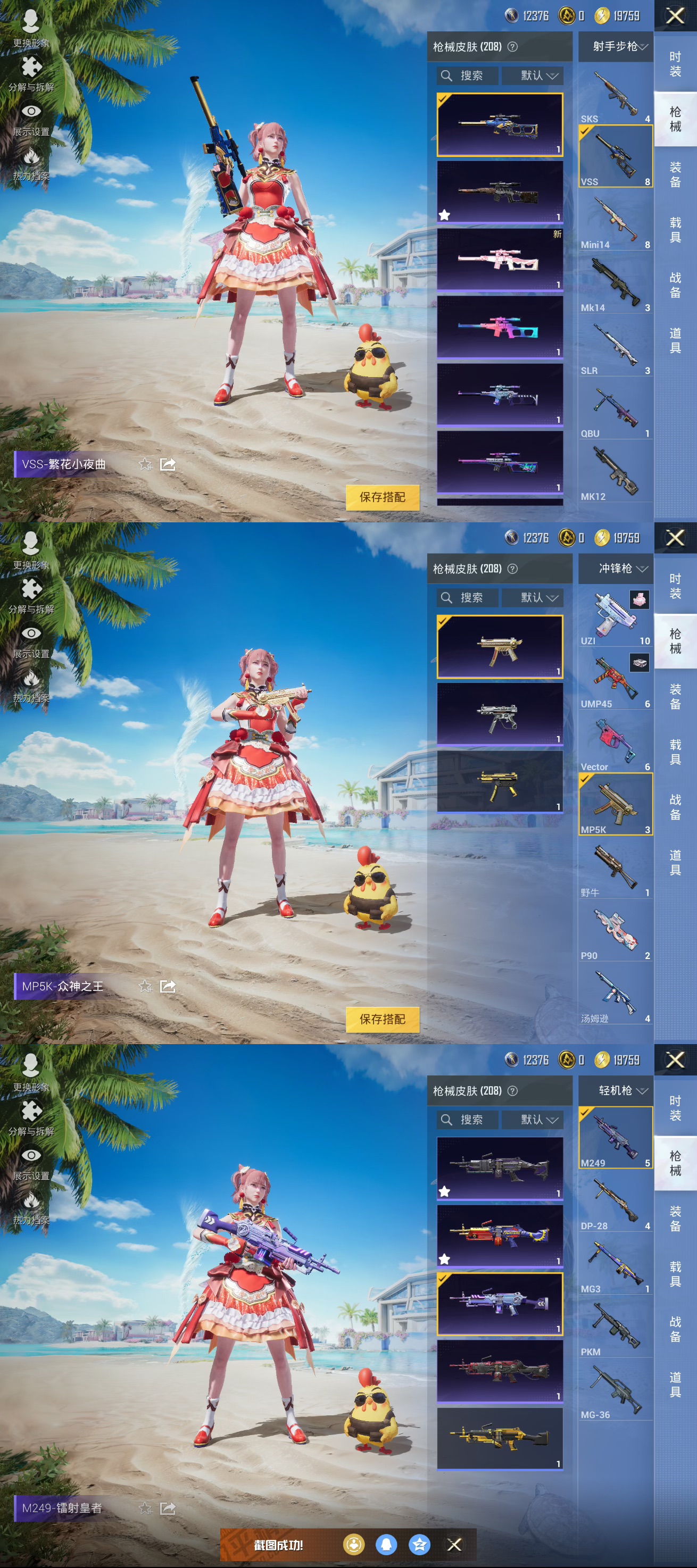Click 搜索 search field on 冲锋枪 screen
The height and width of the screenshot is (1568, 697).
468,598
